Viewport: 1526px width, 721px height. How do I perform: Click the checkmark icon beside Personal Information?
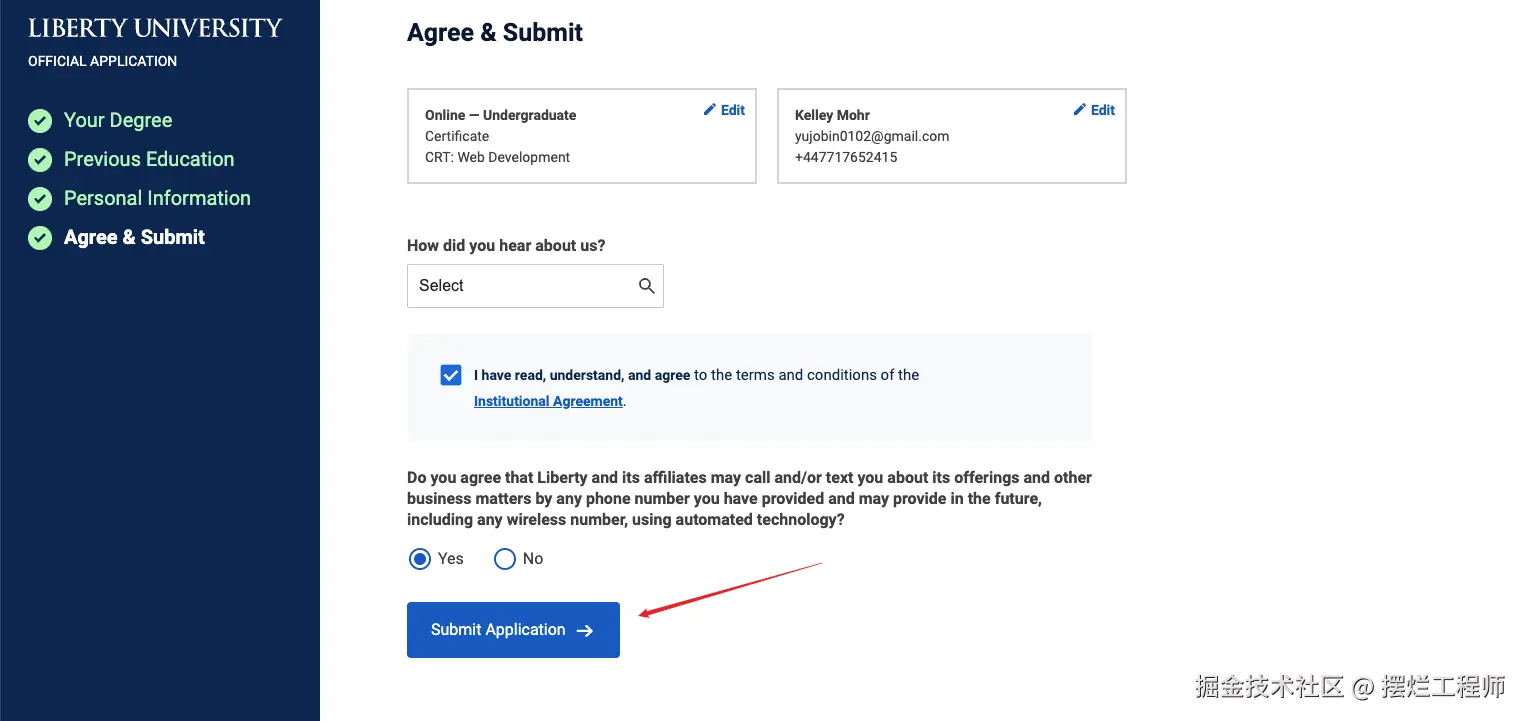40,199
